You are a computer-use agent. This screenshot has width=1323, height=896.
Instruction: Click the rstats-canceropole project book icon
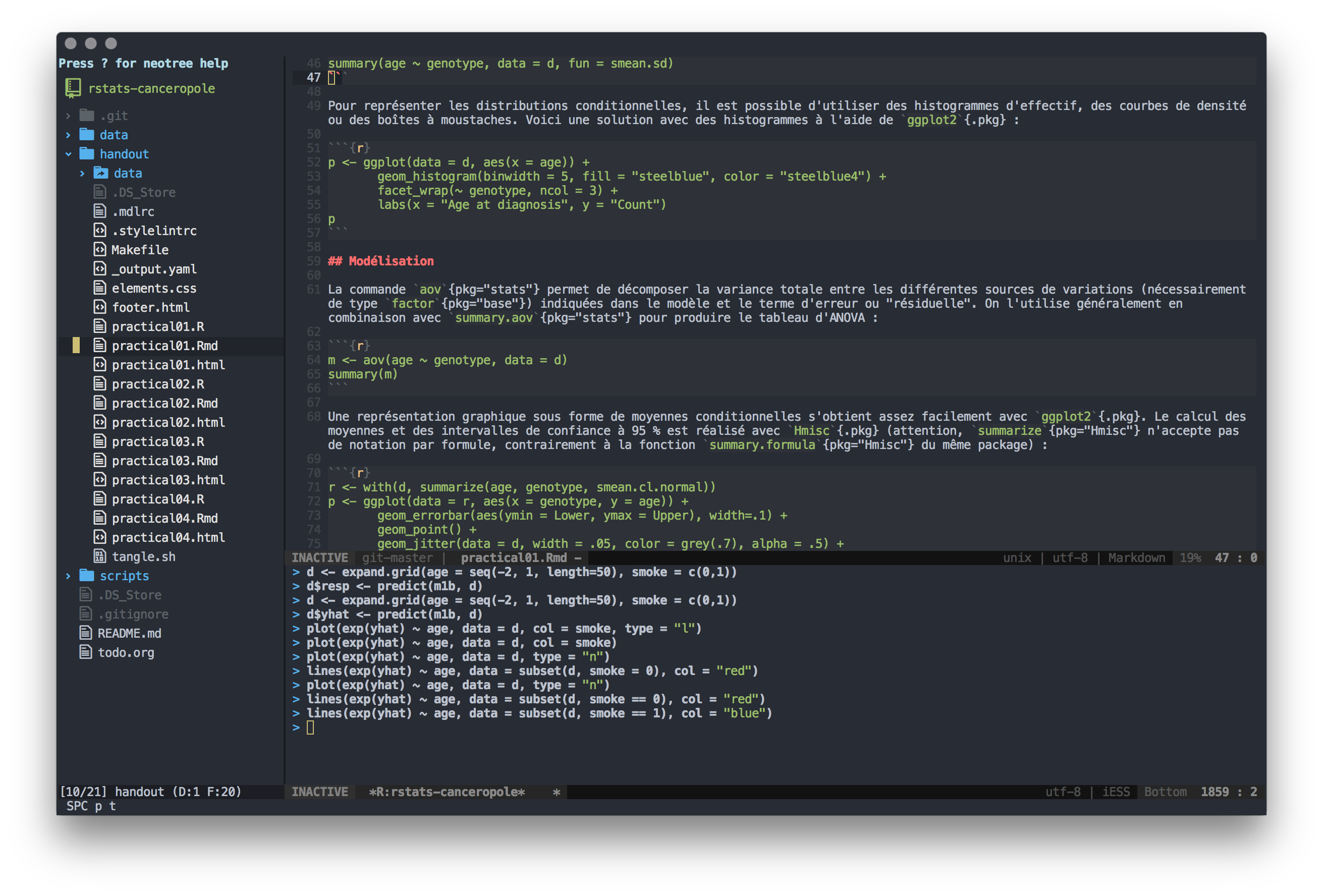73,88
